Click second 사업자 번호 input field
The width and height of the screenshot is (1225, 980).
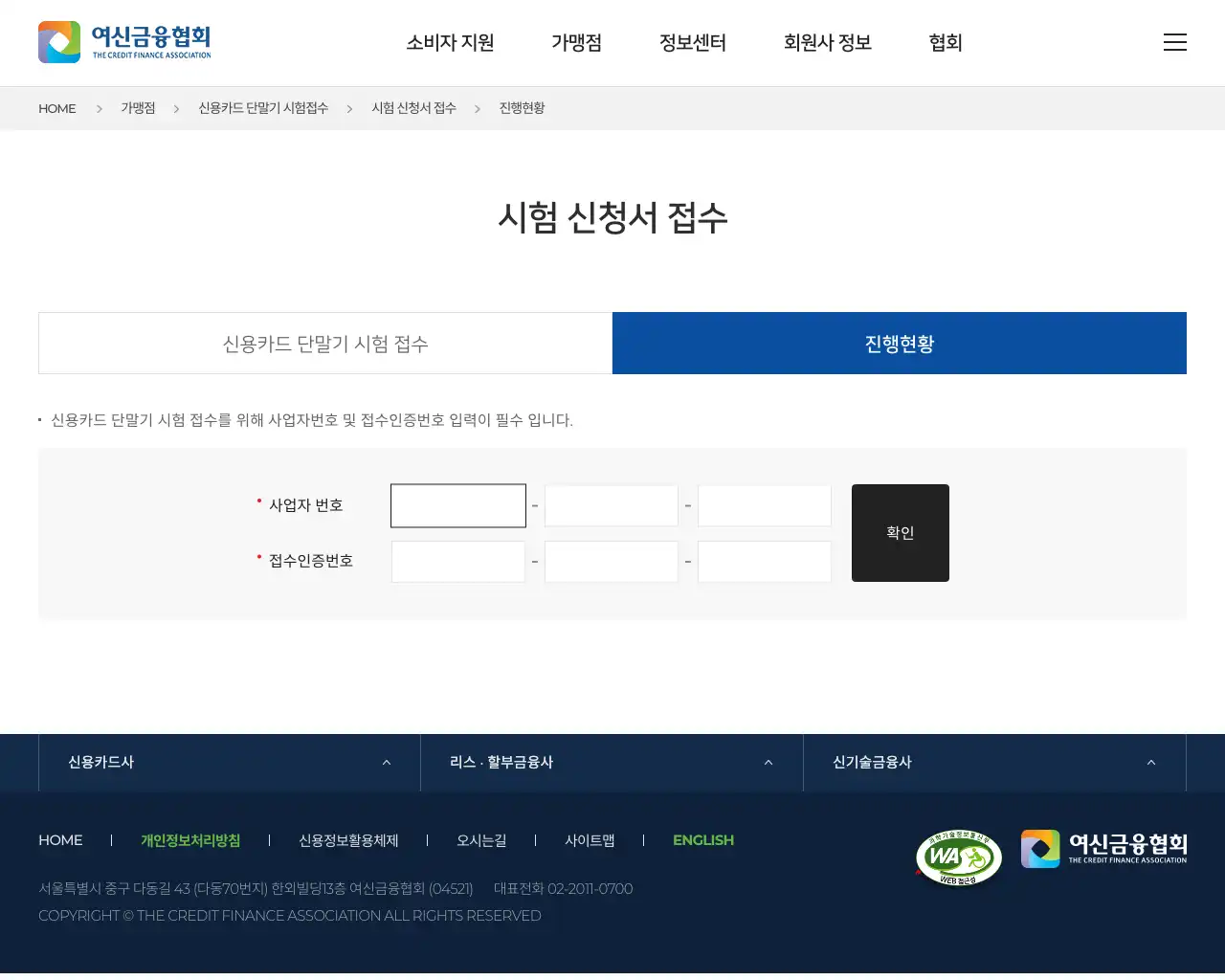point(612,505)
